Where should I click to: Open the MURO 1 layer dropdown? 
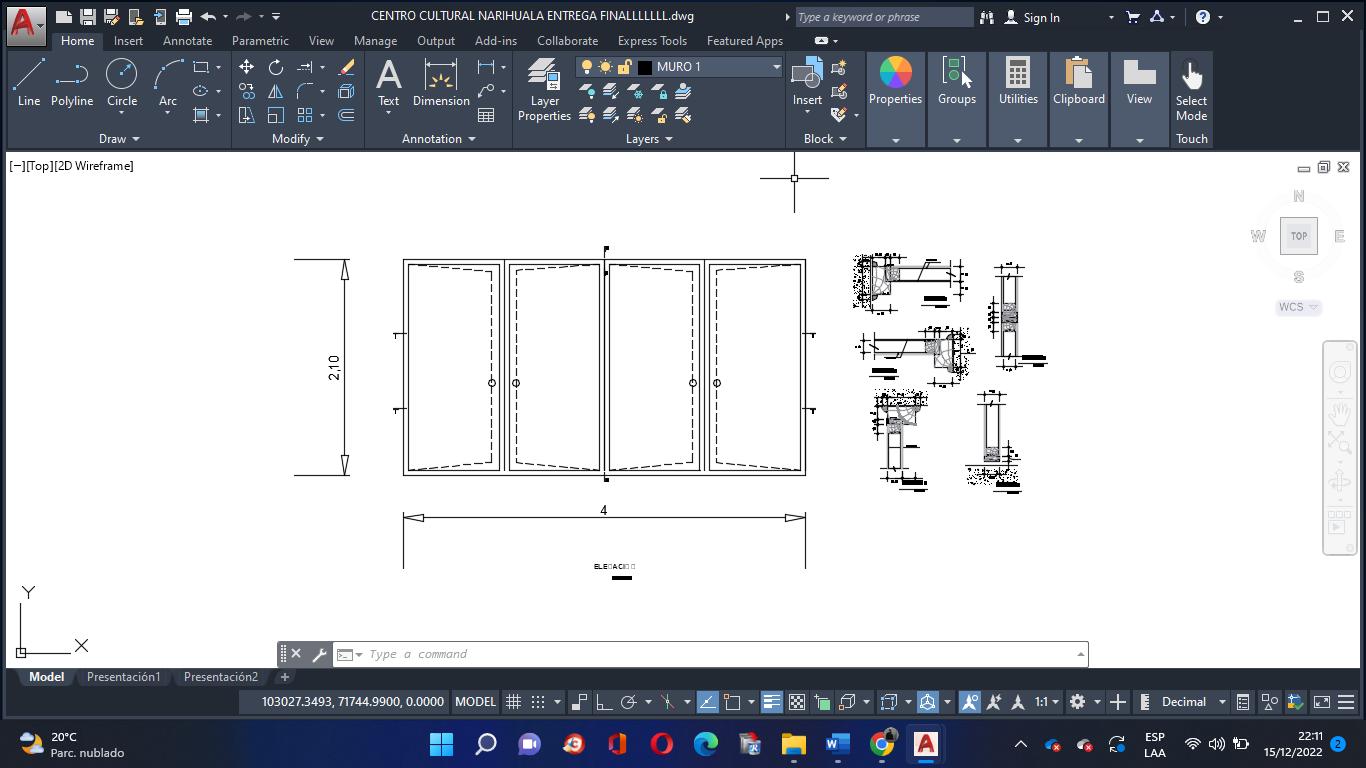click(x=776, y=67)
